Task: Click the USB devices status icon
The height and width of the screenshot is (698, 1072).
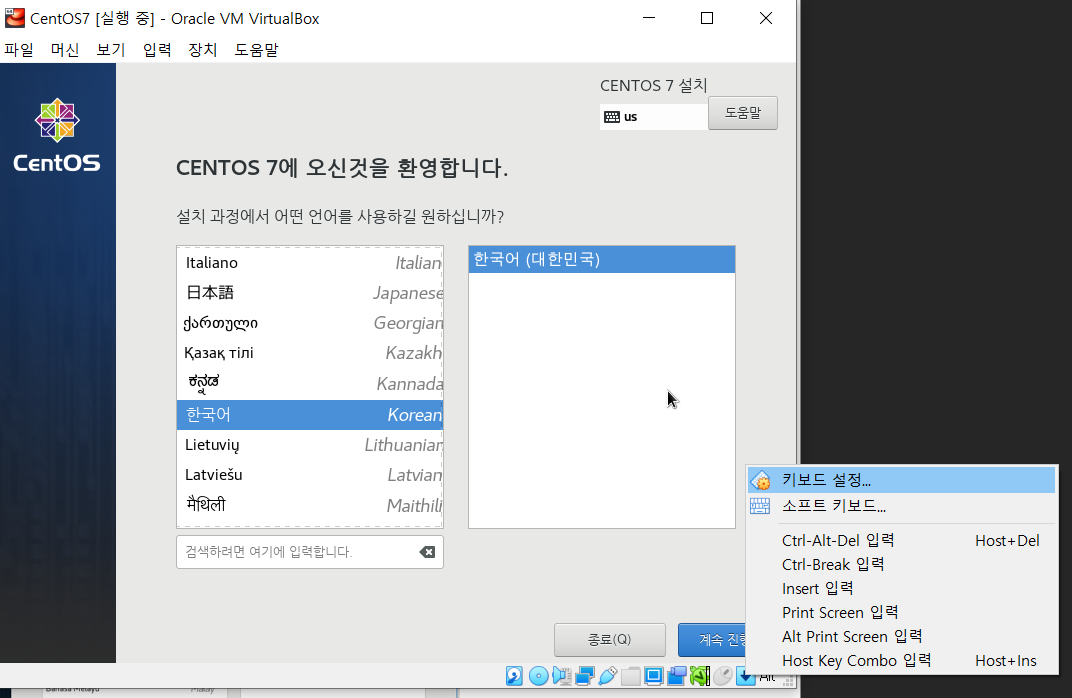Action: [607, 676]
